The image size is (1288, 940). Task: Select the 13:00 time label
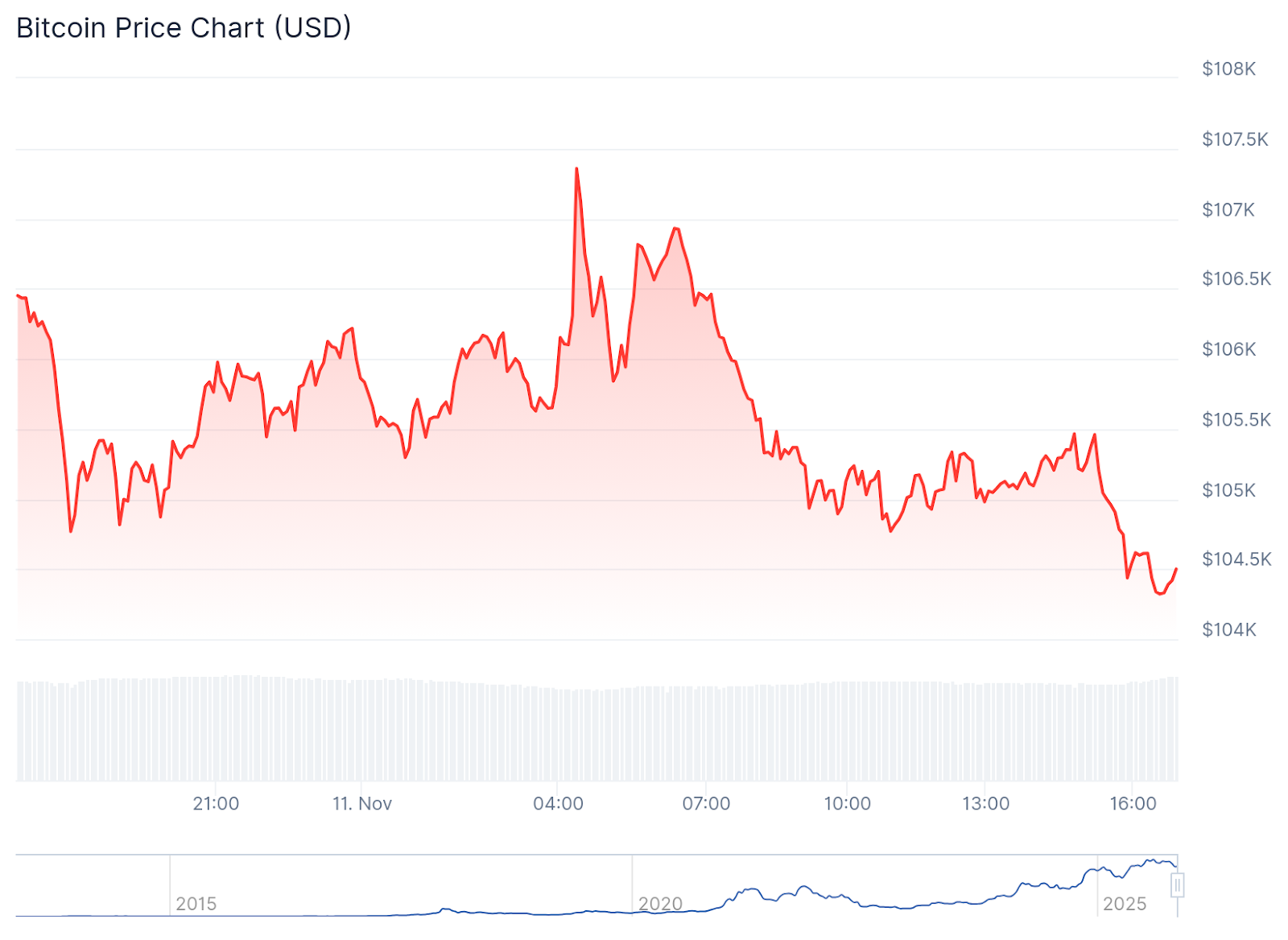tap(985, 804)
